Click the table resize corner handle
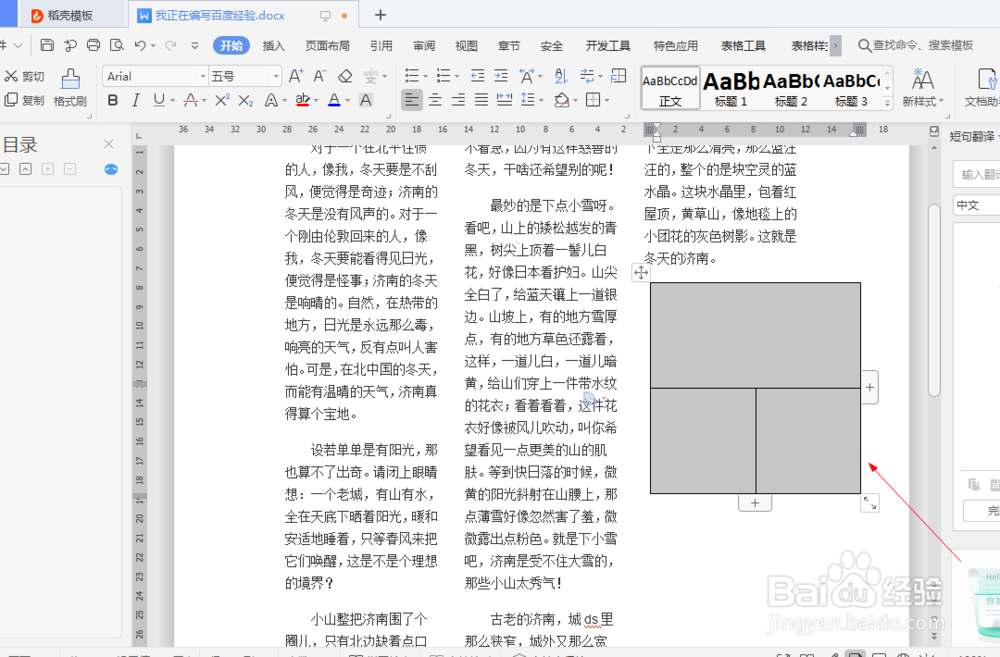Image resolution: width=1000 pixels, height=657 pixels. (x=870, y=503)
